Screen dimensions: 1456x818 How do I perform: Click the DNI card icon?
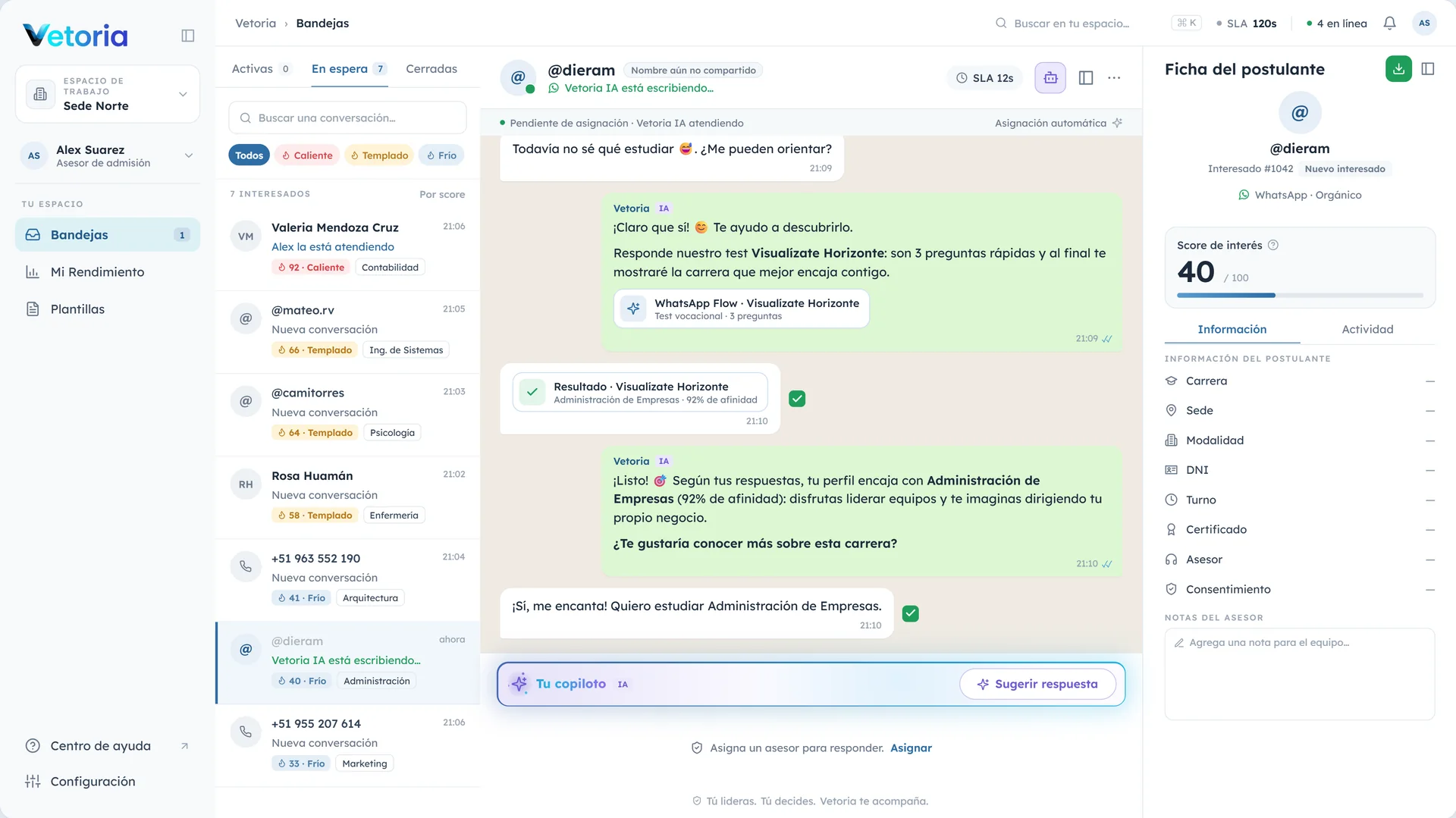[x=1171, y=470]
